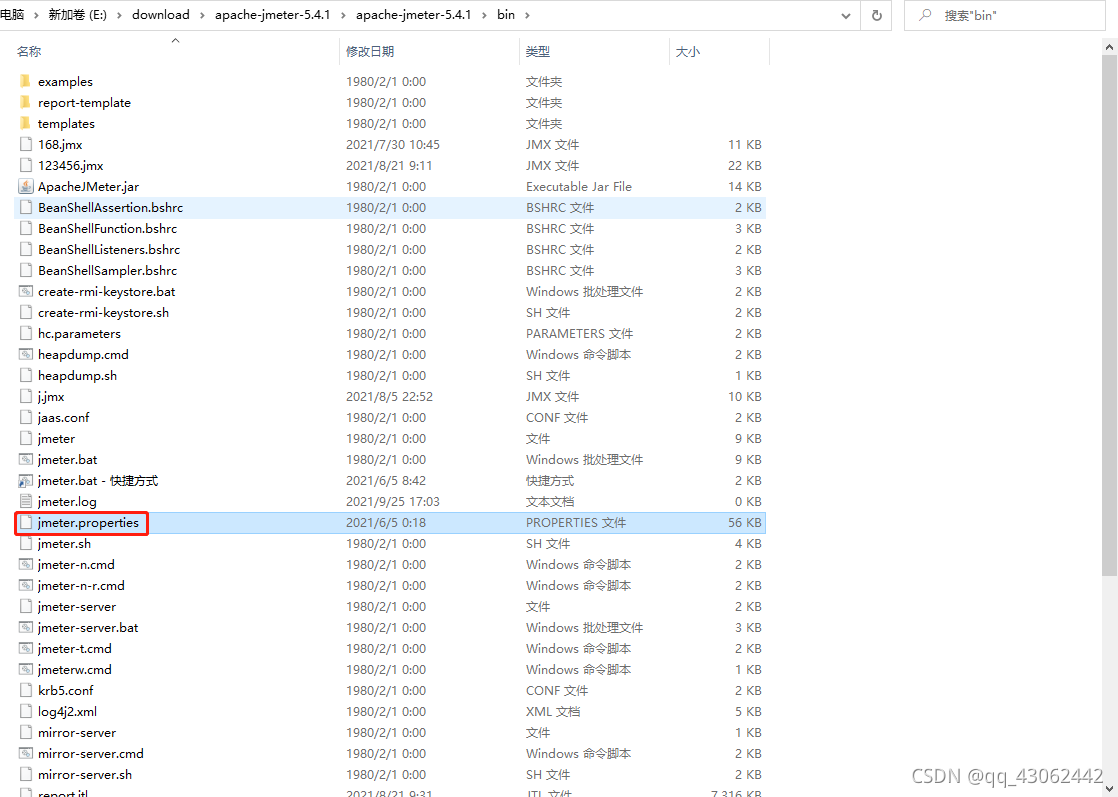This screenshot has width=1118, height=797.
Task: Click the ApacheJMeter.jar Java file icon
Action: pyautogui.click(x=26, y=186)
